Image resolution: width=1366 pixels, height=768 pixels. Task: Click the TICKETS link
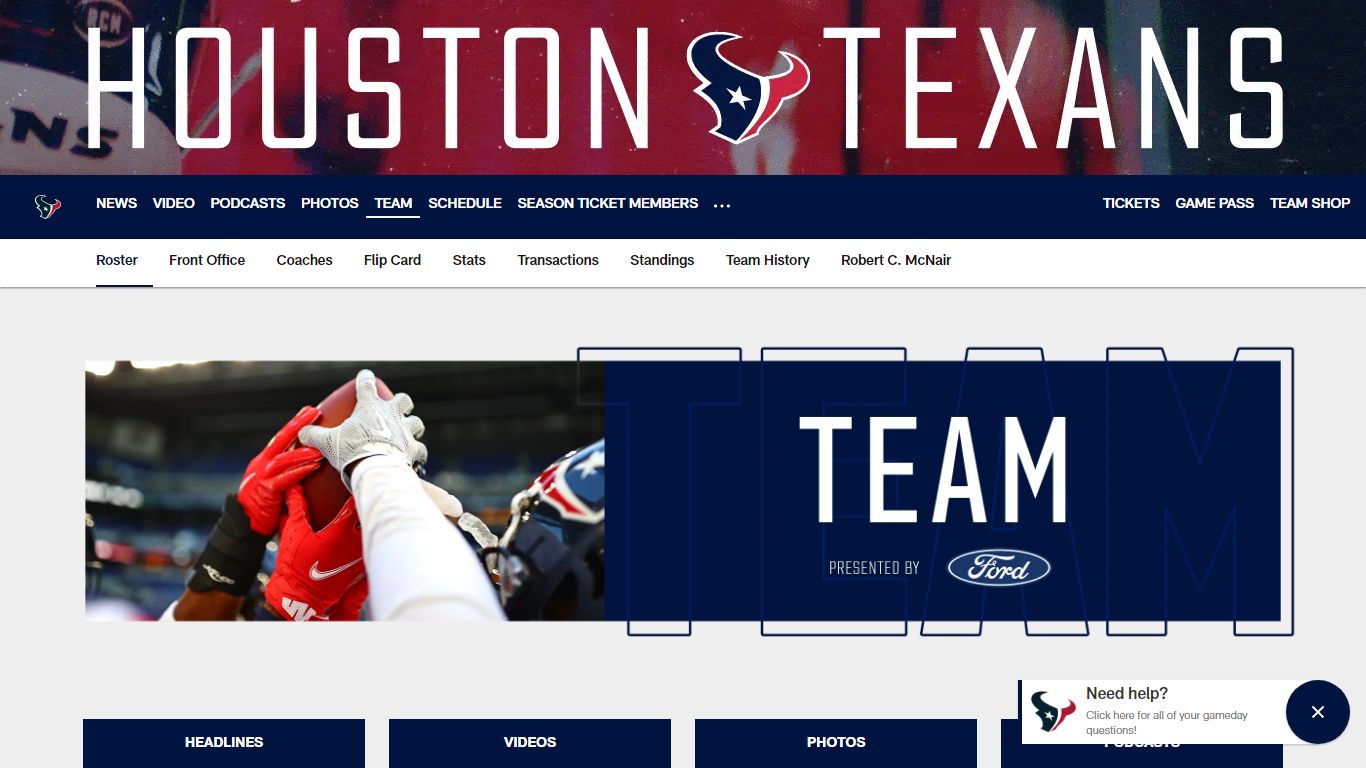(x=1131, y=203)
